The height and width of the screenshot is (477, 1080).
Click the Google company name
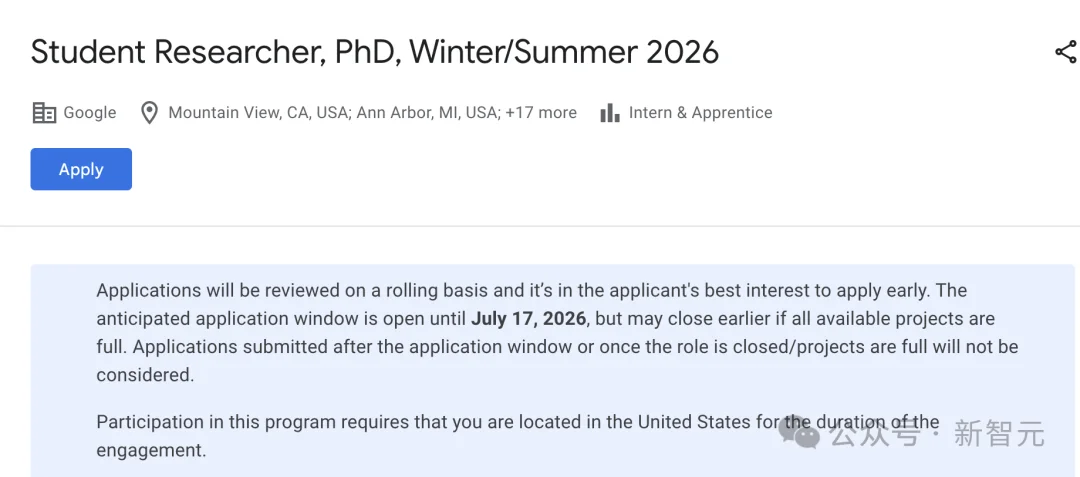[90, 113]
